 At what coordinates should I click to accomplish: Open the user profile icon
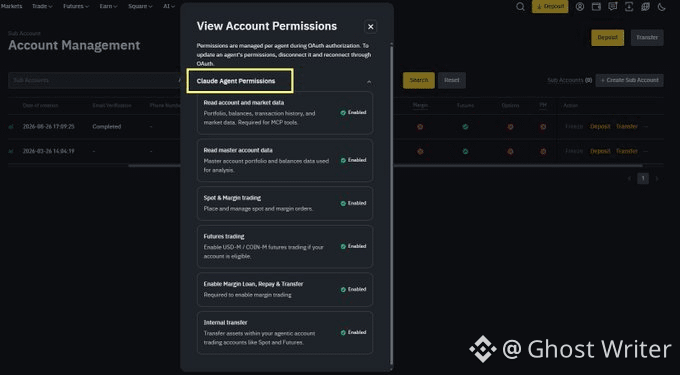point(580,7)
